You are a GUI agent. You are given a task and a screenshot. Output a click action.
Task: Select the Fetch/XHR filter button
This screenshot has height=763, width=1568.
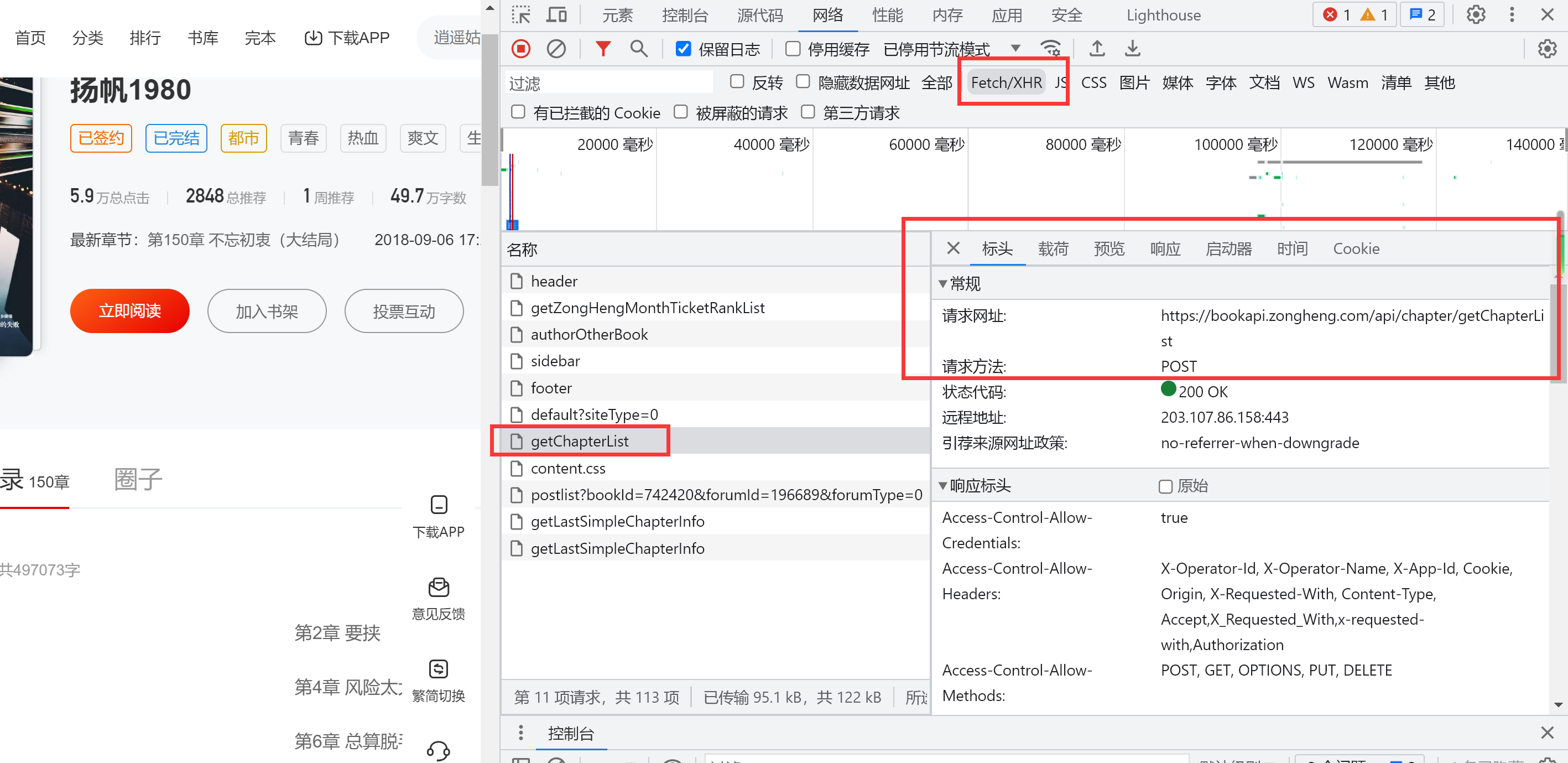point(1006,82)
